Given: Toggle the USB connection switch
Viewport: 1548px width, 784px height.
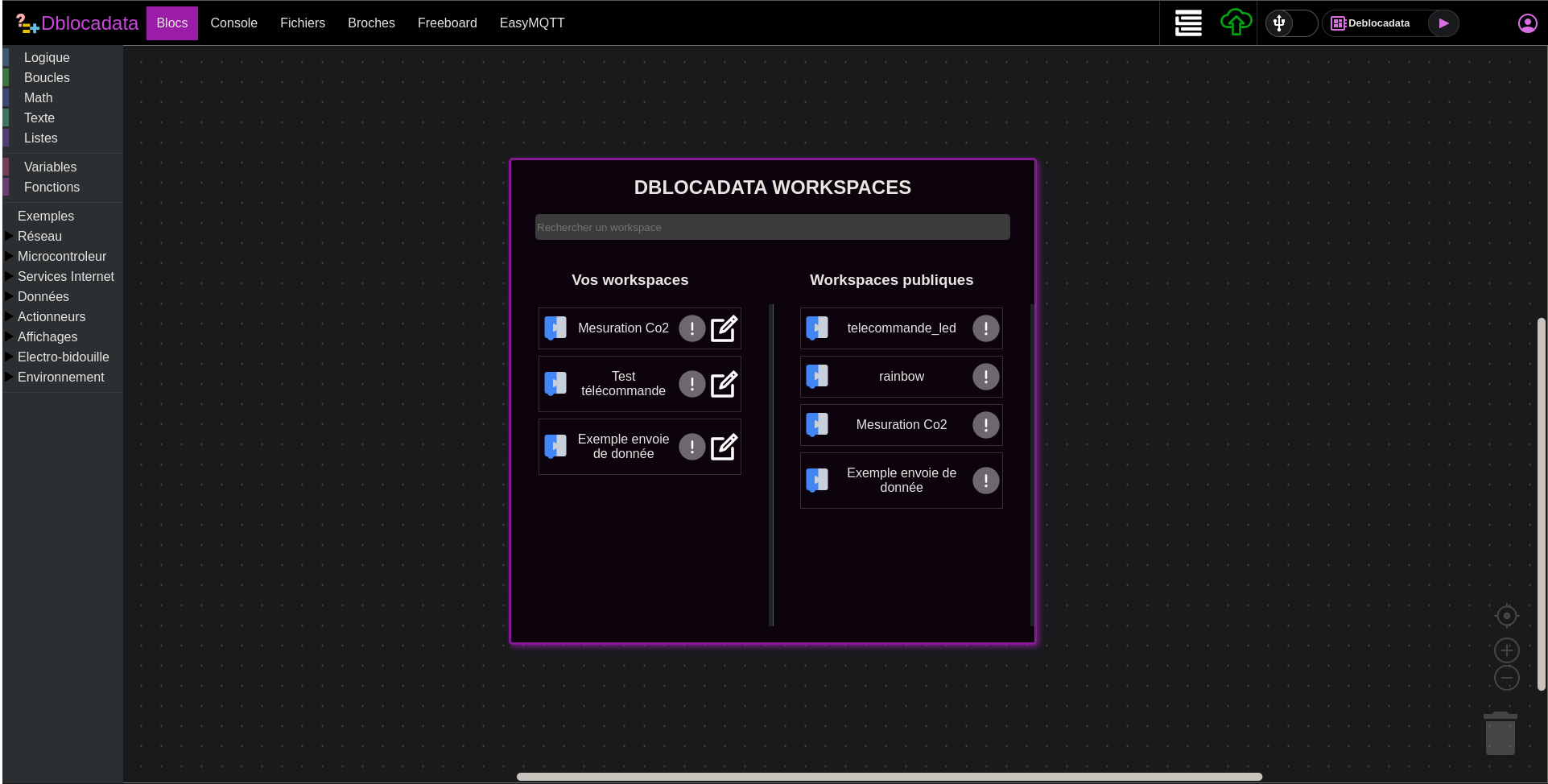Looking at the screenshot, I should click(1290, 23).
